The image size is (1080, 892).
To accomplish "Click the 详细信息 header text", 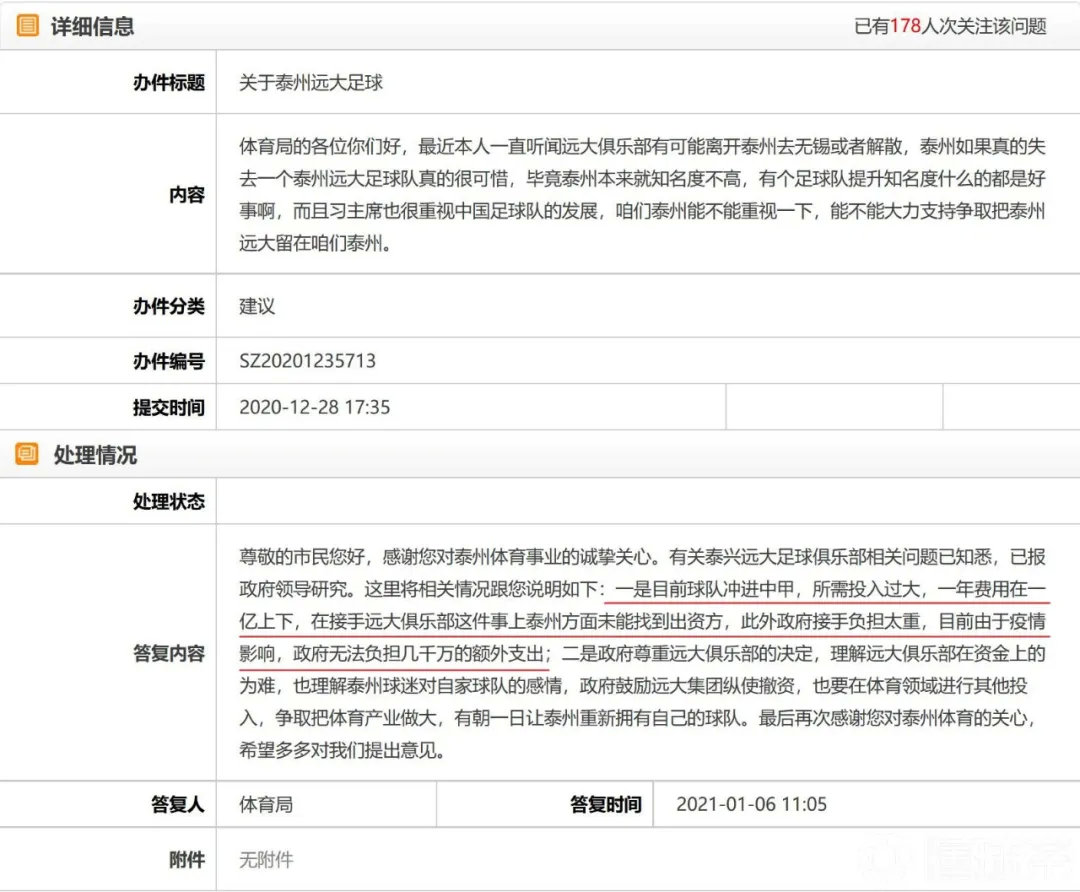I will [x=92, y=26].
